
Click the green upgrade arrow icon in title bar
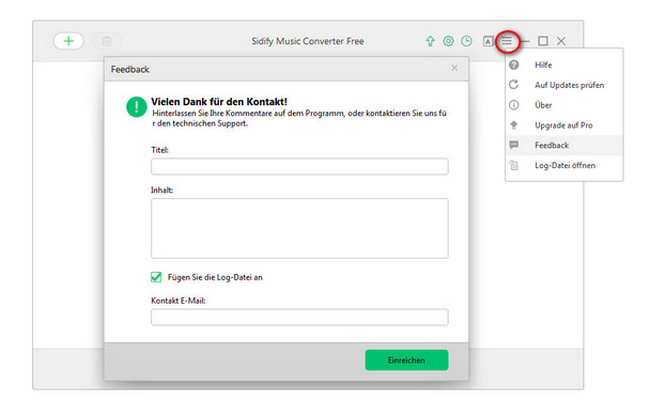430,41
